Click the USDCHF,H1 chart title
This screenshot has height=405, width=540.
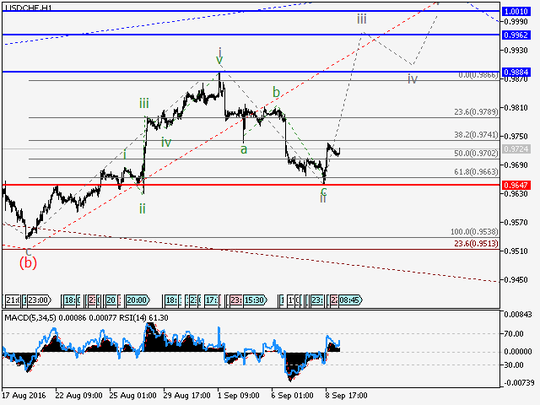[x=29, y=8]
